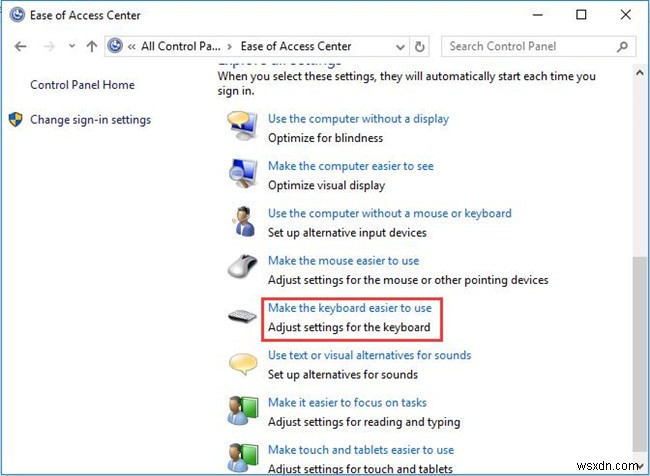Go up one folder level
The width and height of the screenshot is (650, 476).
(91, 46)
